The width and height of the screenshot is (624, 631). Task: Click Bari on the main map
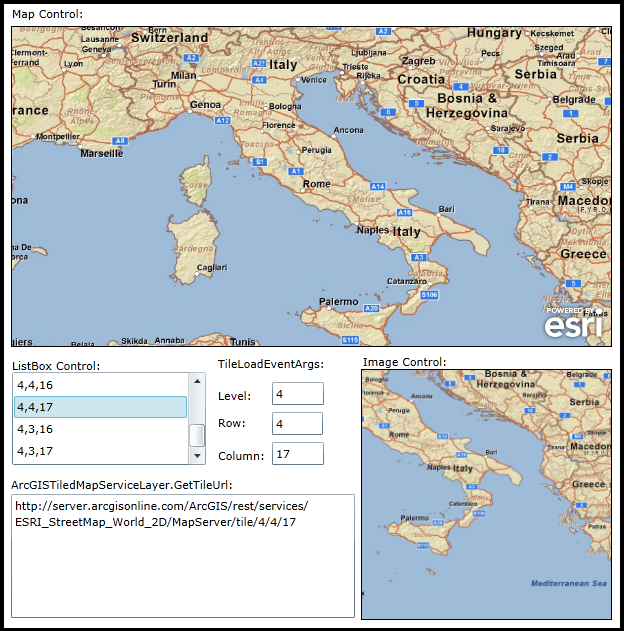click(447, 209)
